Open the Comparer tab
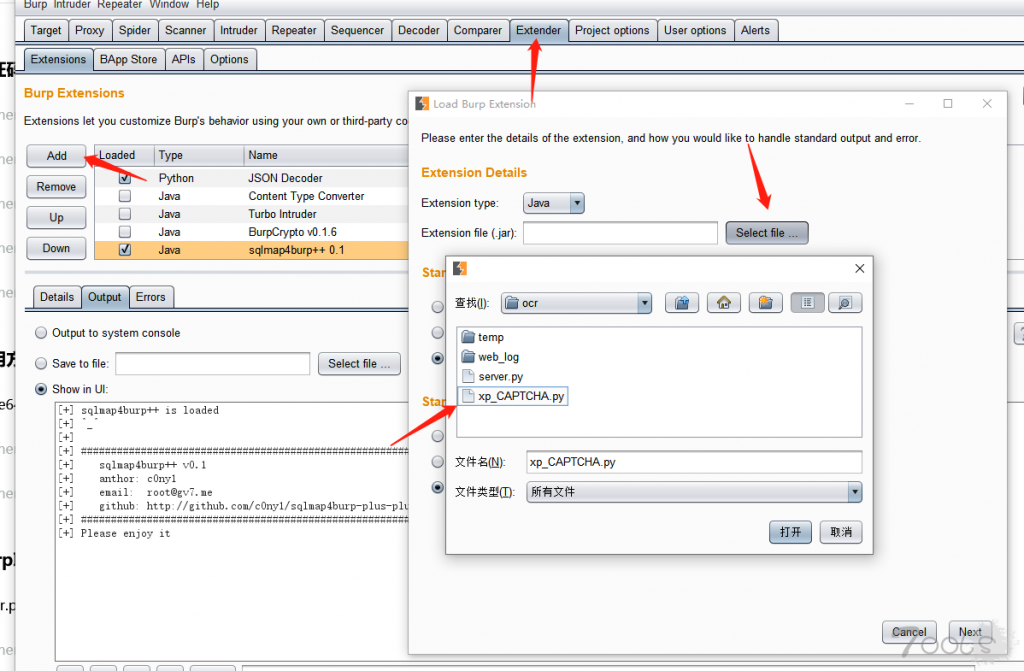Image resolution: width=1024 pixels, height=671 pixels. [x=478, y=30]
